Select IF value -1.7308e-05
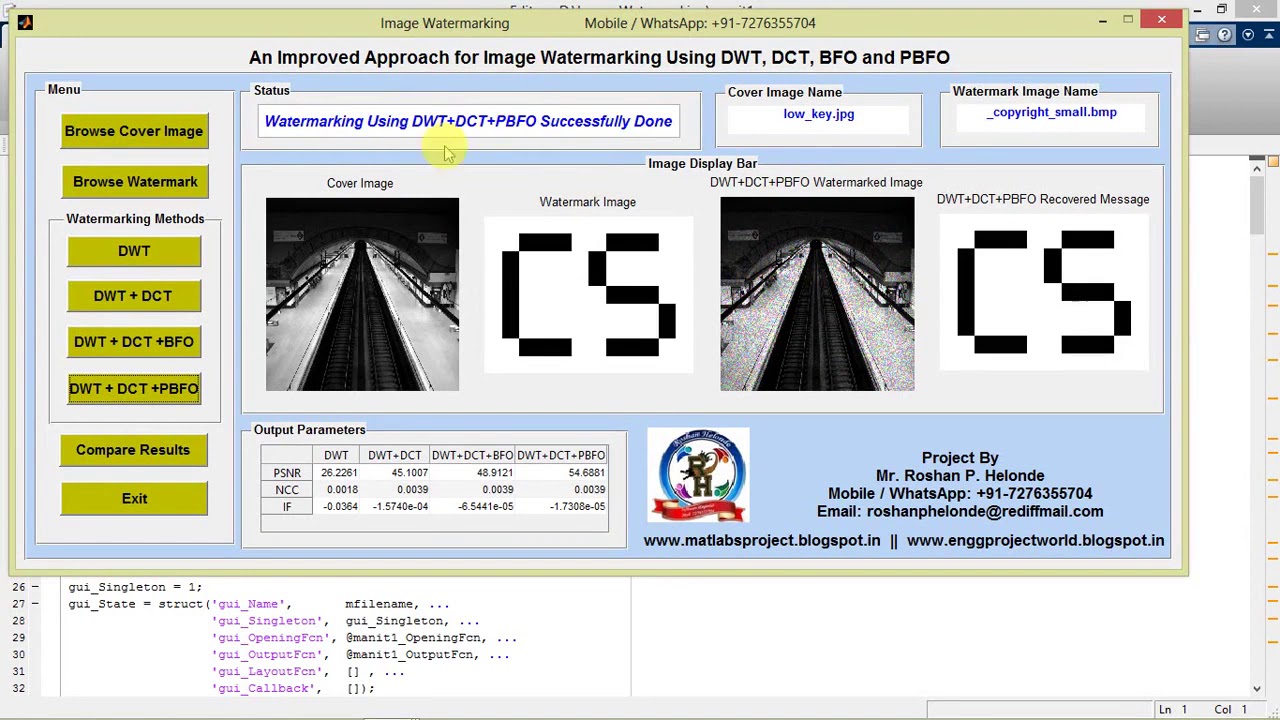This screenshot has height=720, width=1280. pos(577,507)
